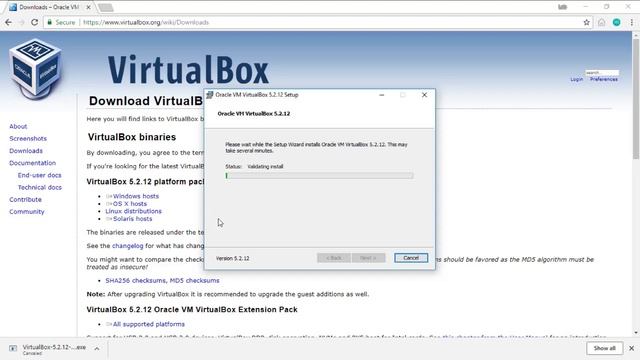
Task: Click Show all downloads button
Action: click(x=604, y=348)
